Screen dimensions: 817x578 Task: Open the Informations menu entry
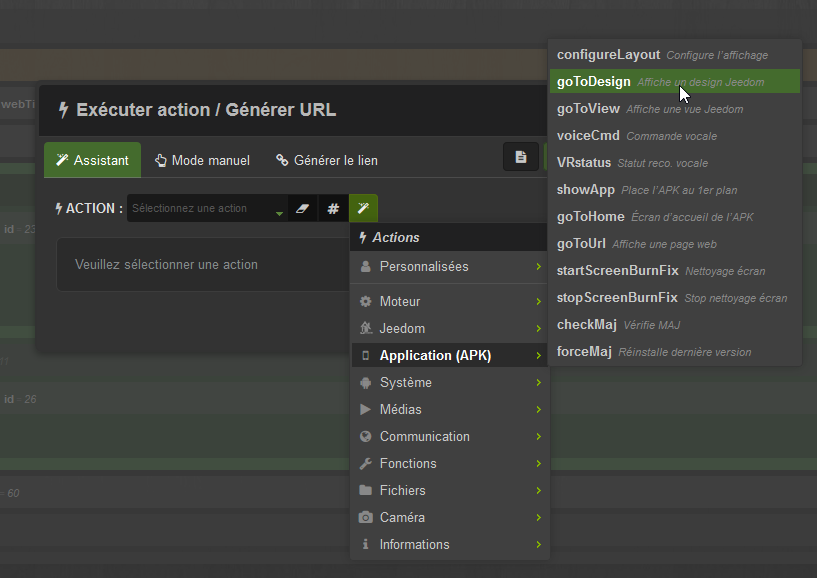(450, 544)
